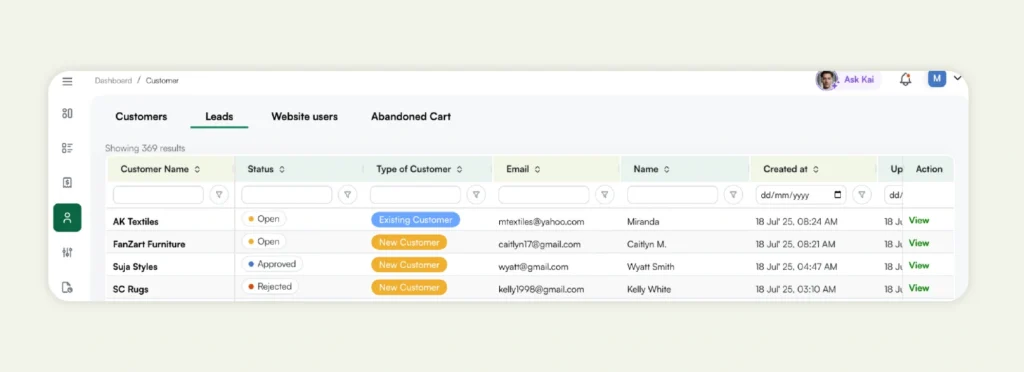This screenshot has height=372, width=1024.
Task: Click the Open status of AK Textiles
Action: point(264,219)
